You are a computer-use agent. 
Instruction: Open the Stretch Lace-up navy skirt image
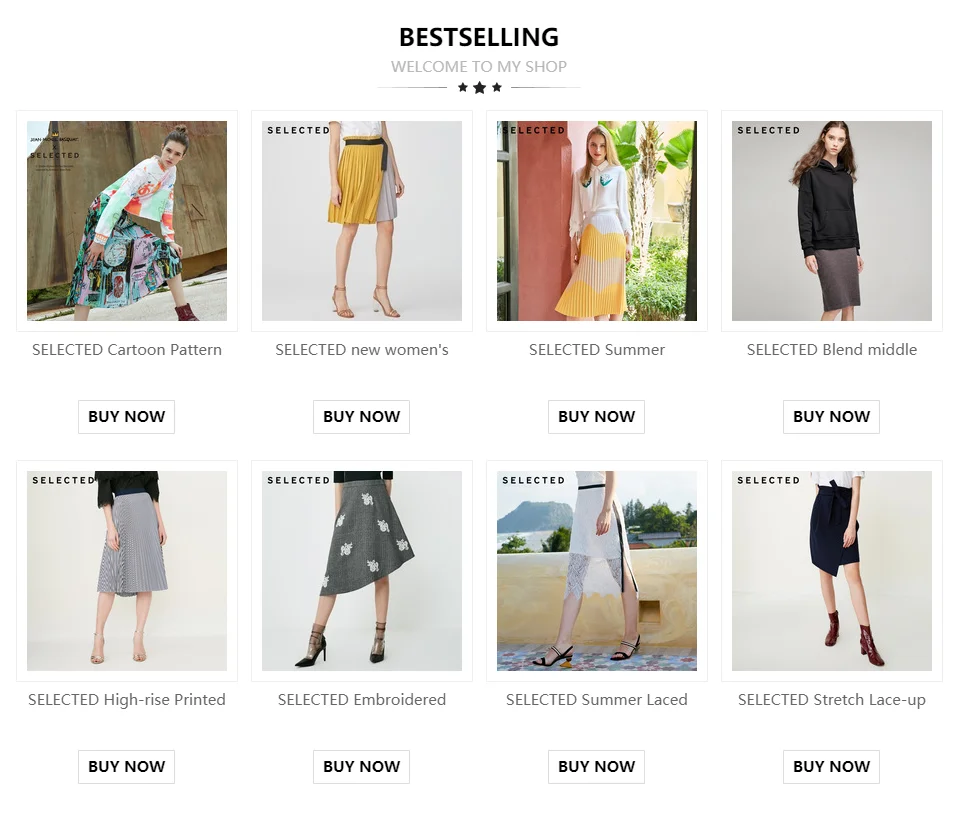click(x=832, y=570)
